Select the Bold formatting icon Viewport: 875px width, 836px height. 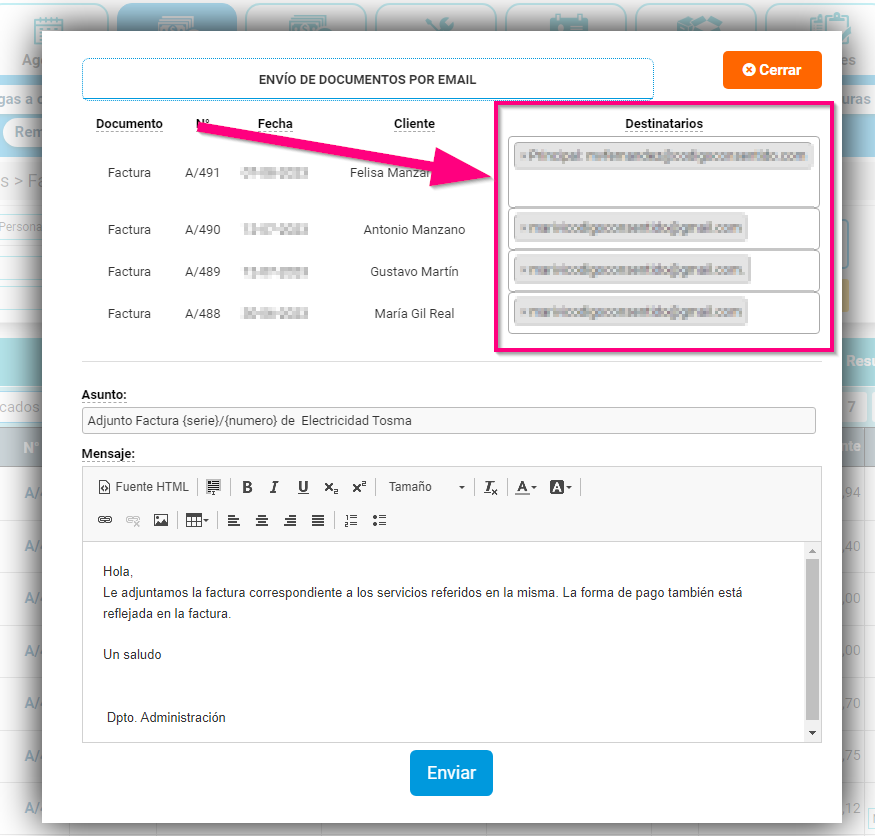[x=247, y=487]
